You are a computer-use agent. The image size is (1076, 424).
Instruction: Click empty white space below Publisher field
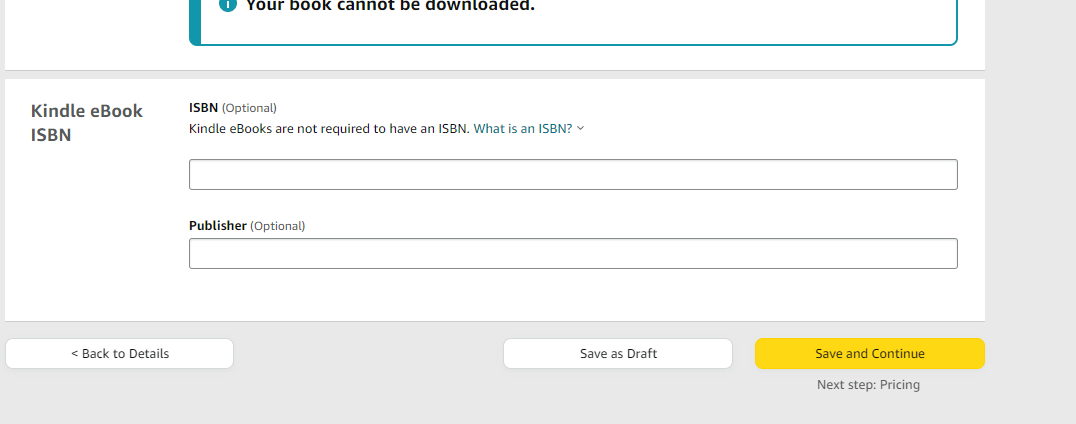click(x=573, y=295)
